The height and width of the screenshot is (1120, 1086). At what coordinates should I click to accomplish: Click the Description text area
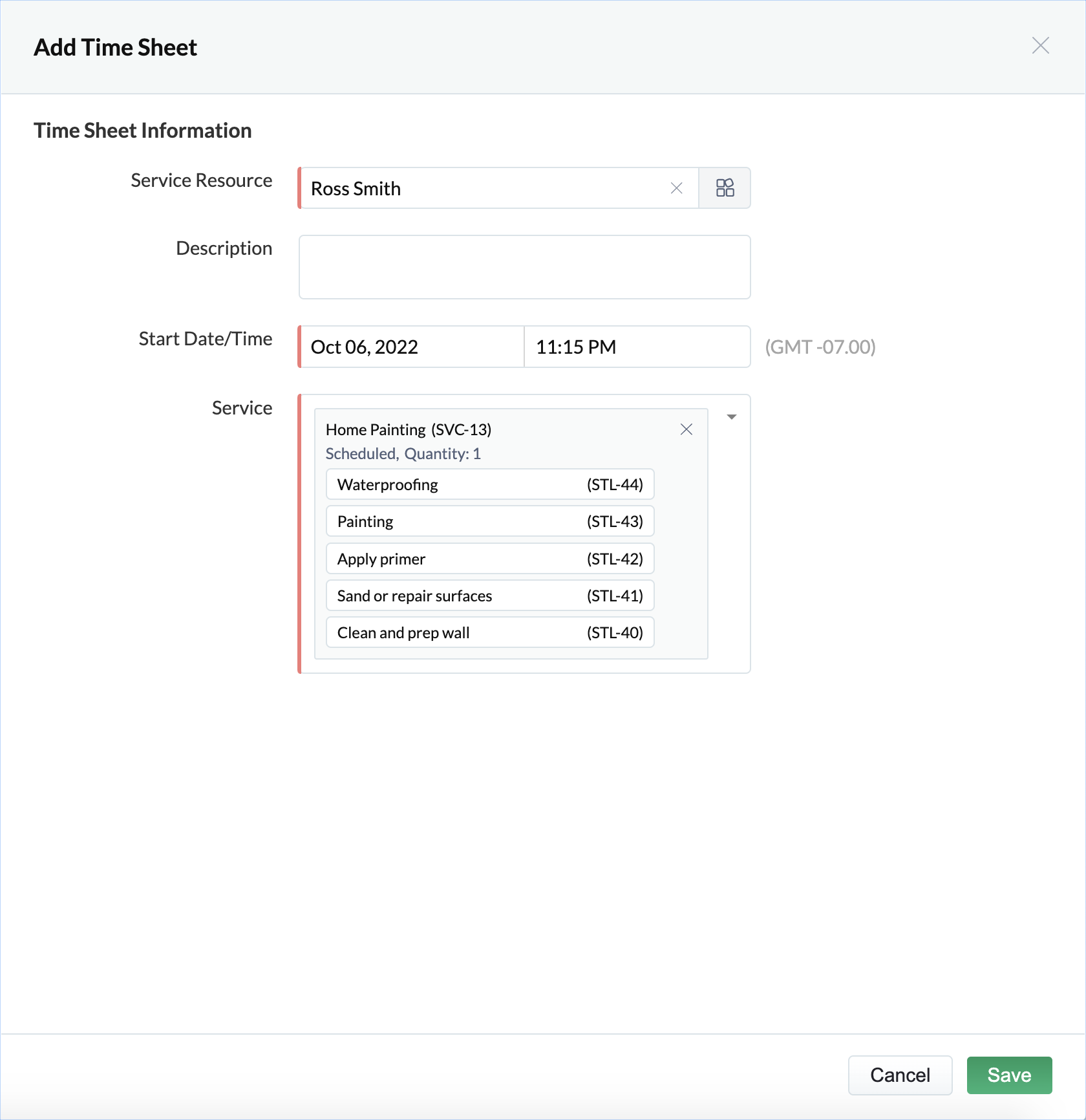click(524, 267)
